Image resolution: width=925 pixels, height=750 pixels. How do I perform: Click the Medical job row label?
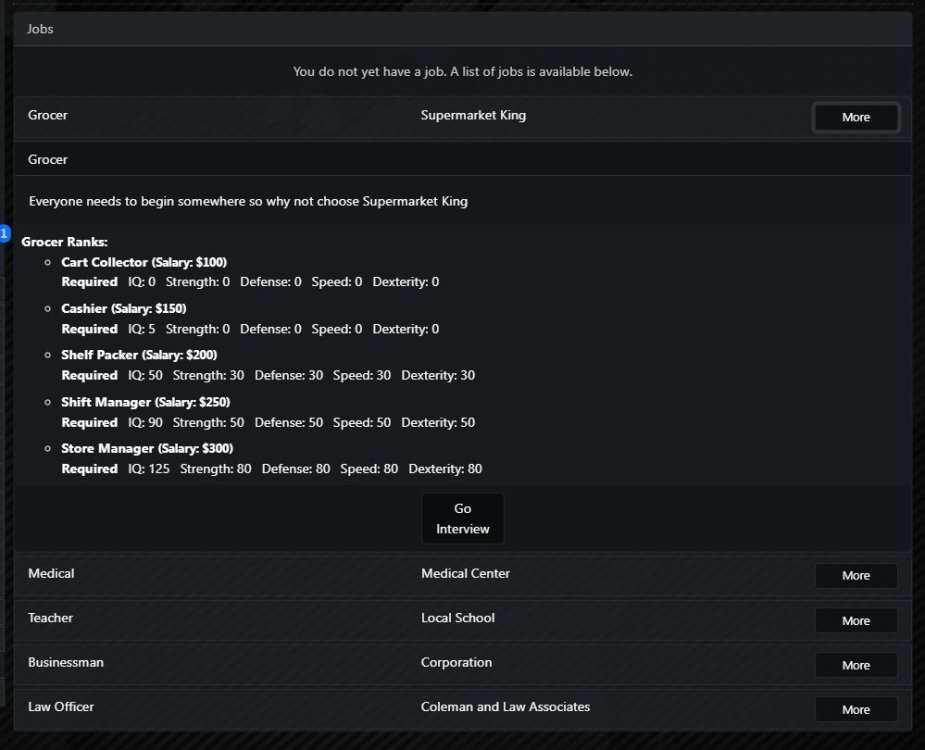(51, 574)
